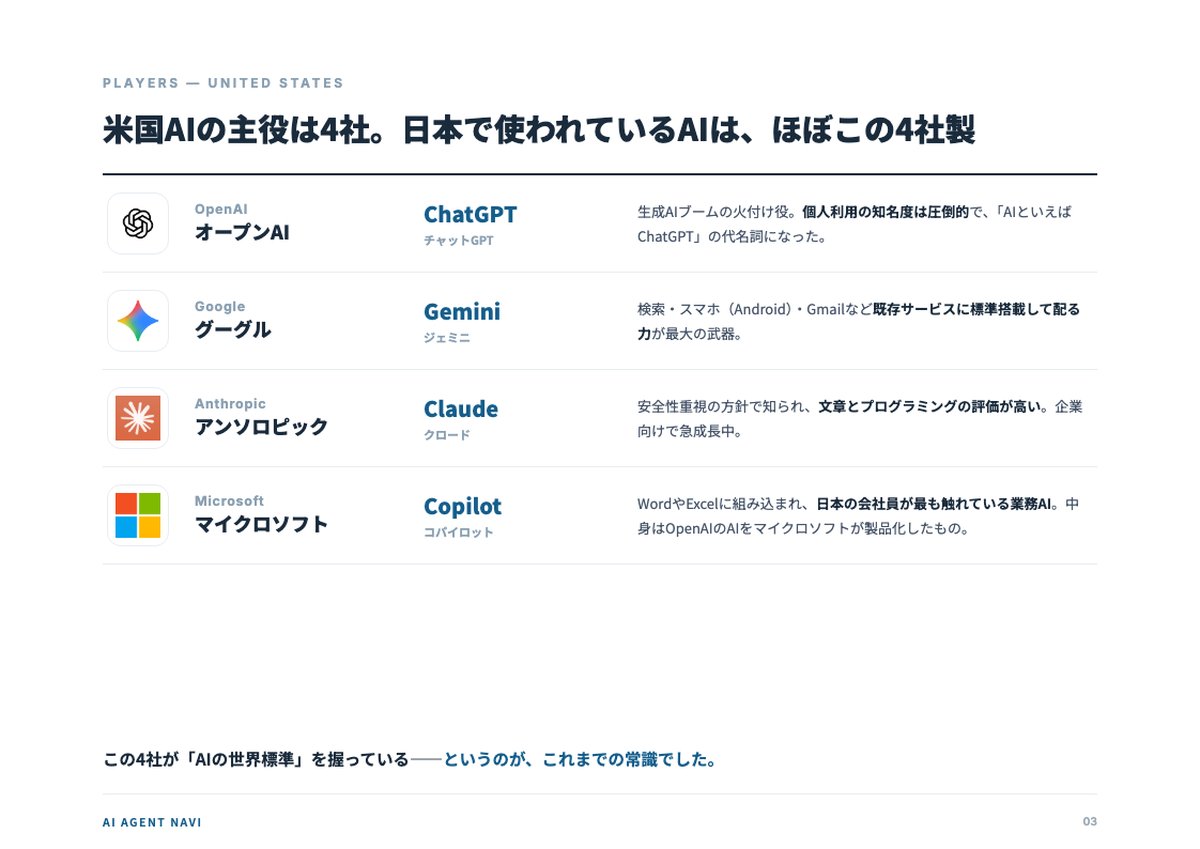Select the 'PLAYERS — UNITED STATES' section label

coord(223,83)
